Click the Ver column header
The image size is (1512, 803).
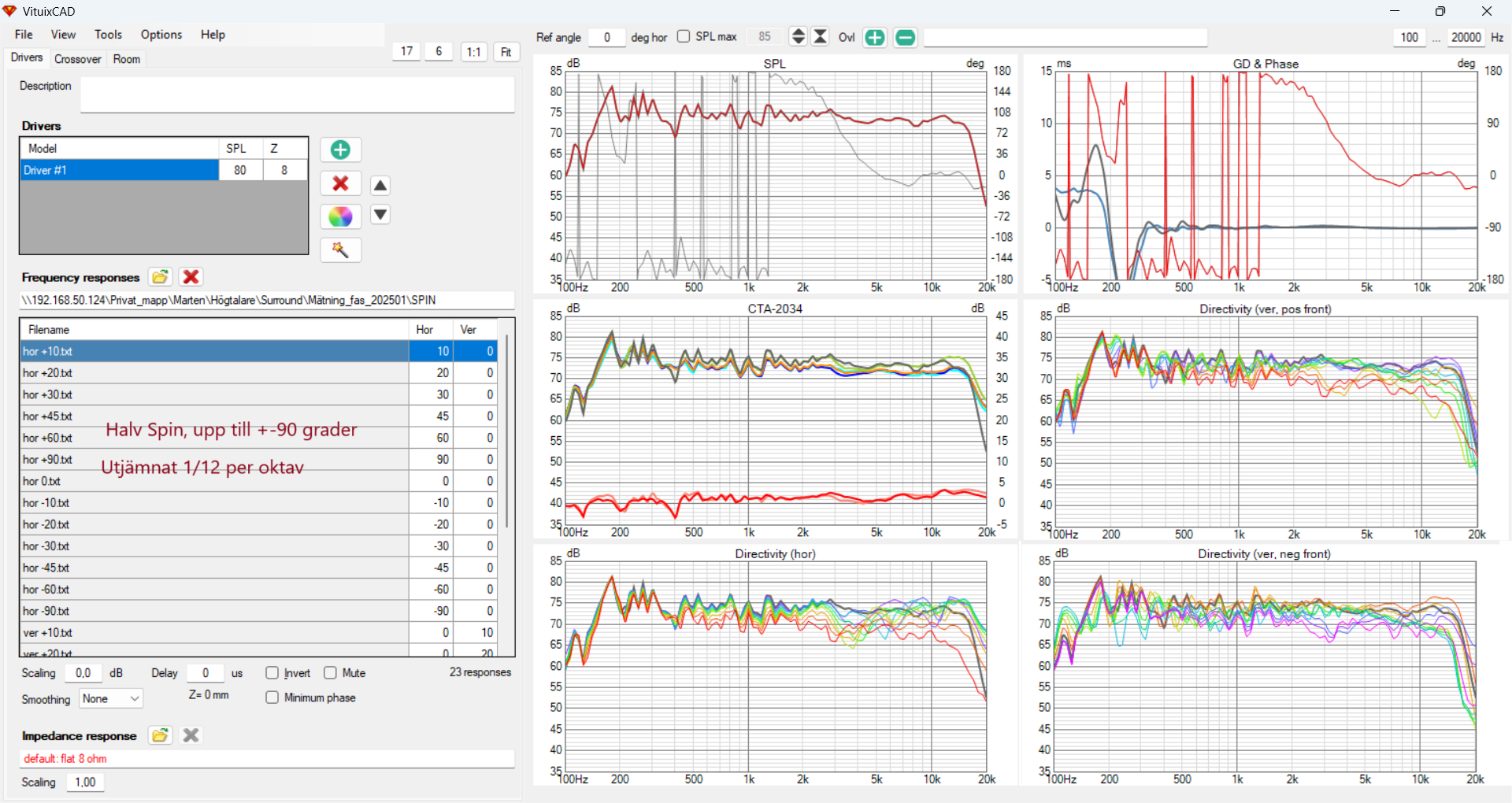point(475,330)
